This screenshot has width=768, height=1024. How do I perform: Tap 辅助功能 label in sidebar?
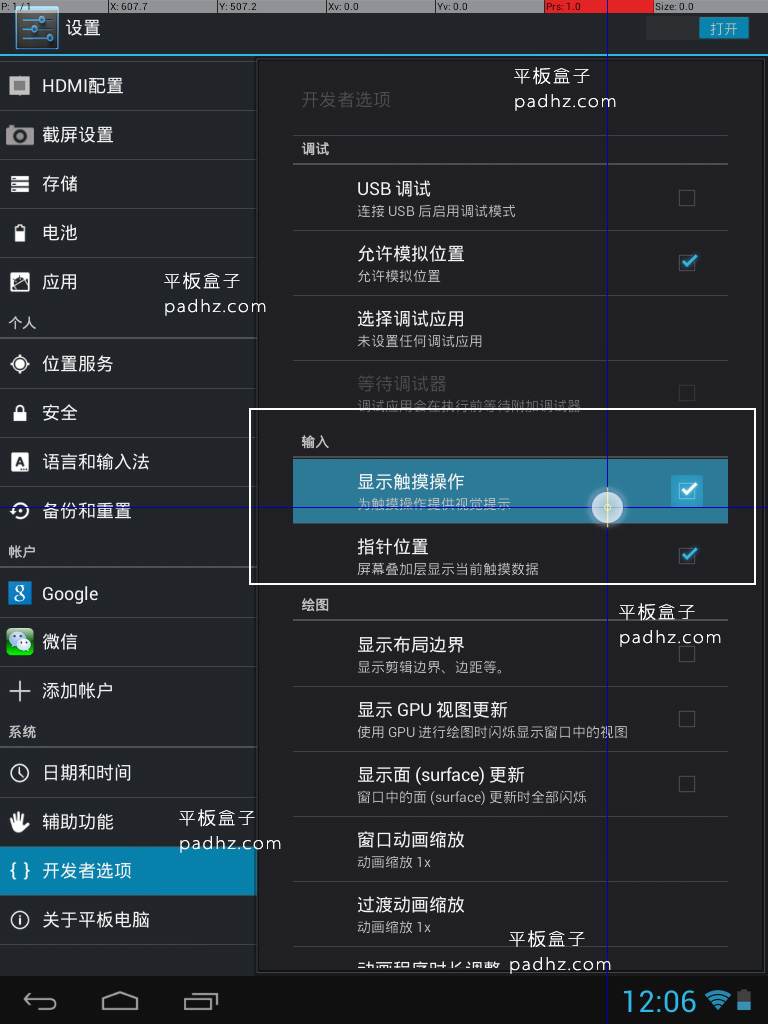click(x=78, y=822)
